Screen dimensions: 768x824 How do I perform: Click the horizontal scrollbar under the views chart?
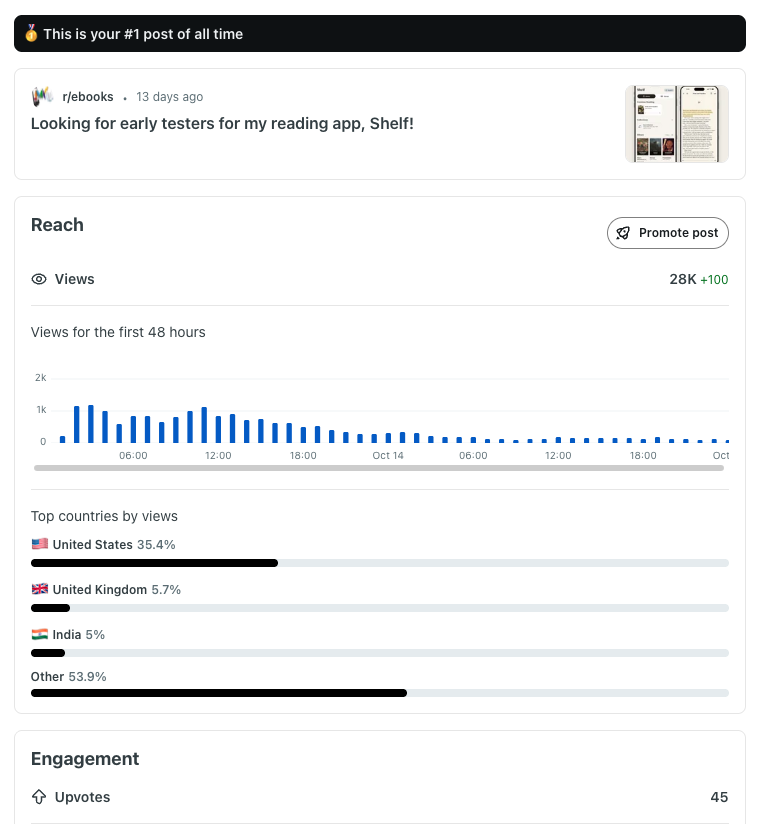pos(379,468)
